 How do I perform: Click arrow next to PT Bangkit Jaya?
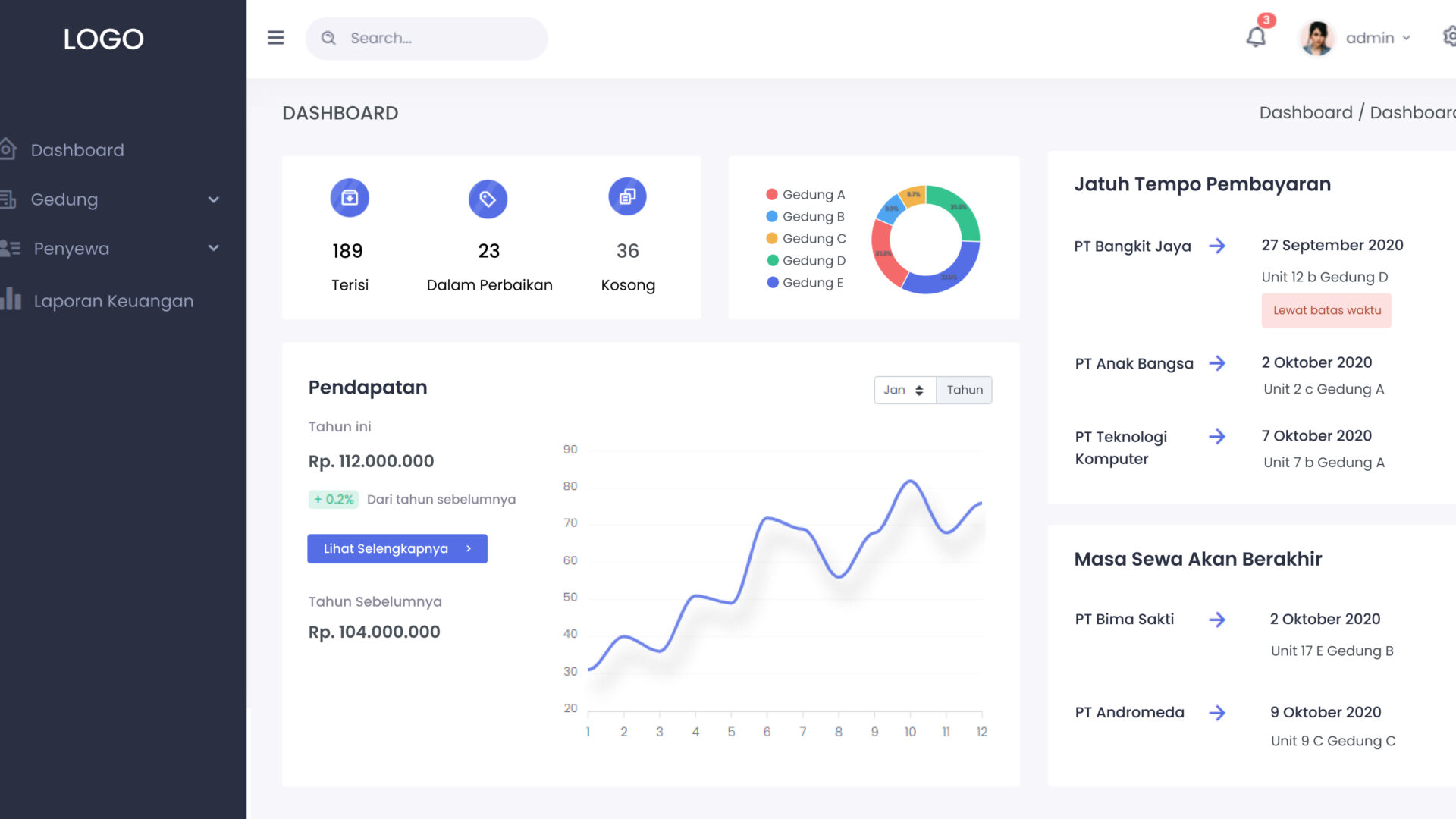click(x=1217, y=246)
